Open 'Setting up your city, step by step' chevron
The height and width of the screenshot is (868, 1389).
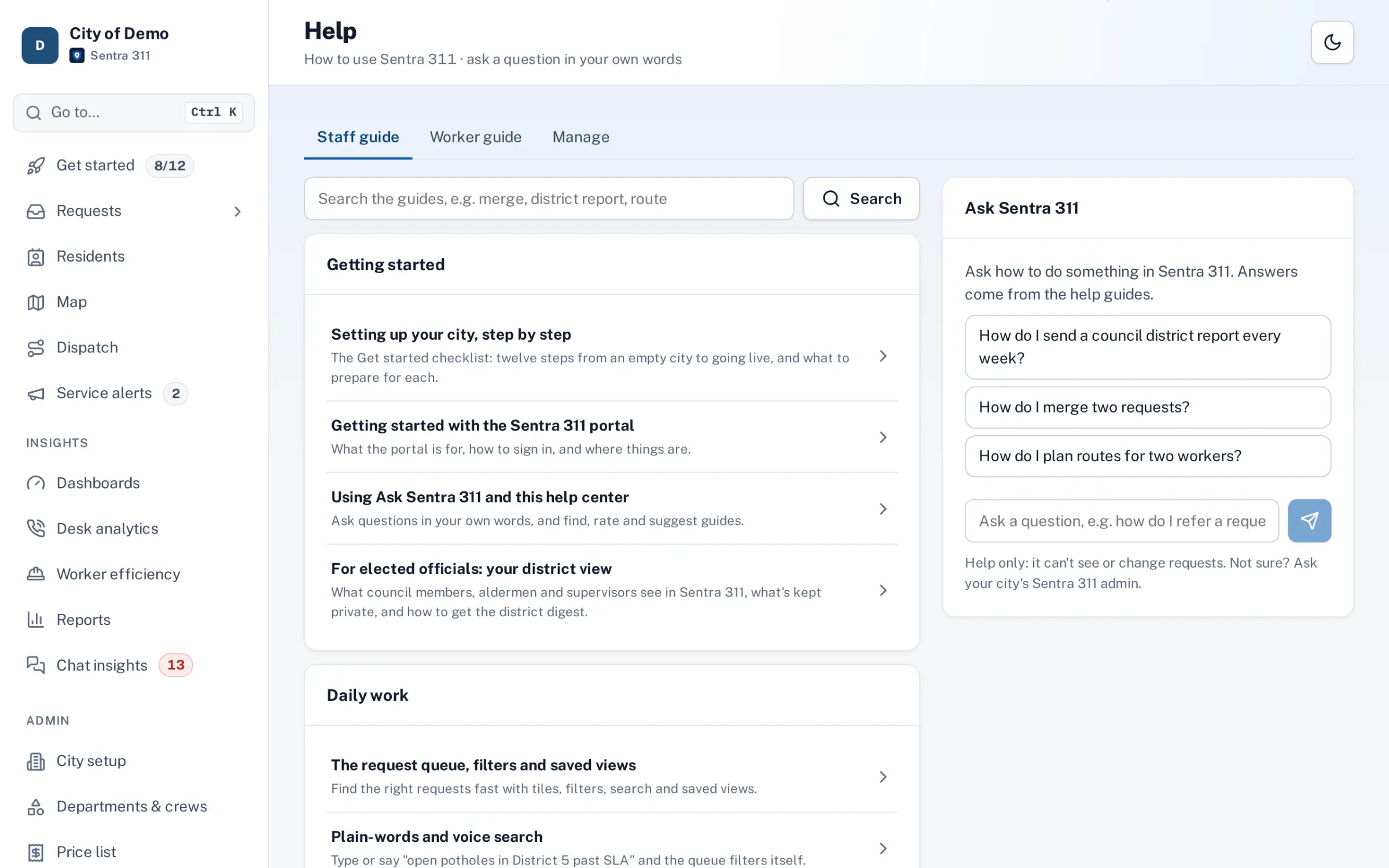click(883, 356)
